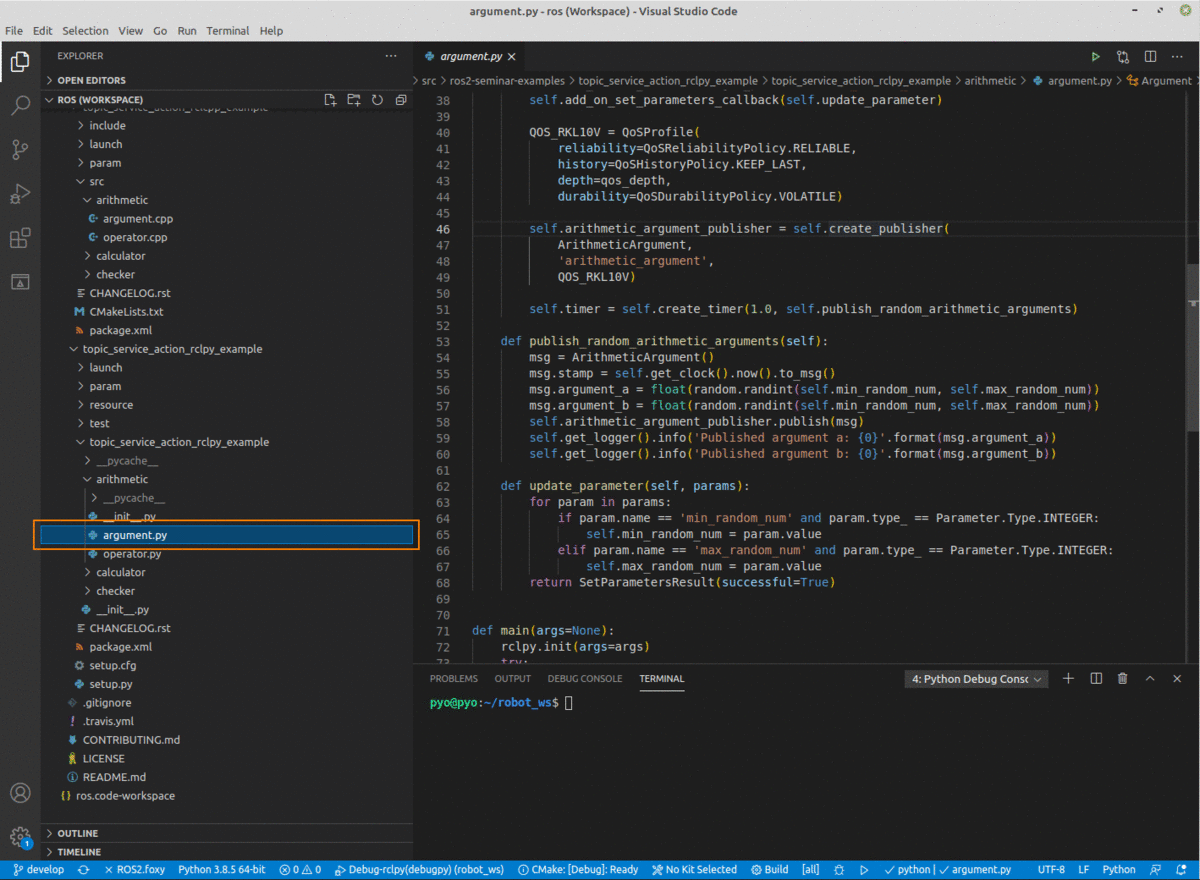Image resolution: width=1200 pixels, height=880 pixels.
Task: Open the Terminal menu
Action: [x=227, y=30]
